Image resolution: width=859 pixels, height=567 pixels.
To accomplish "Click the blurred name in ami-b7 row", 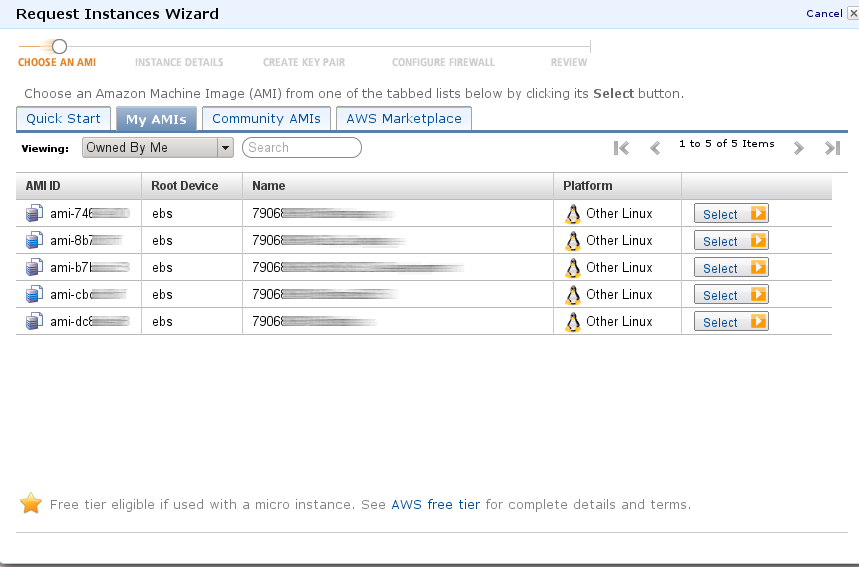I will pyautogui.click(x=358, y=267).
